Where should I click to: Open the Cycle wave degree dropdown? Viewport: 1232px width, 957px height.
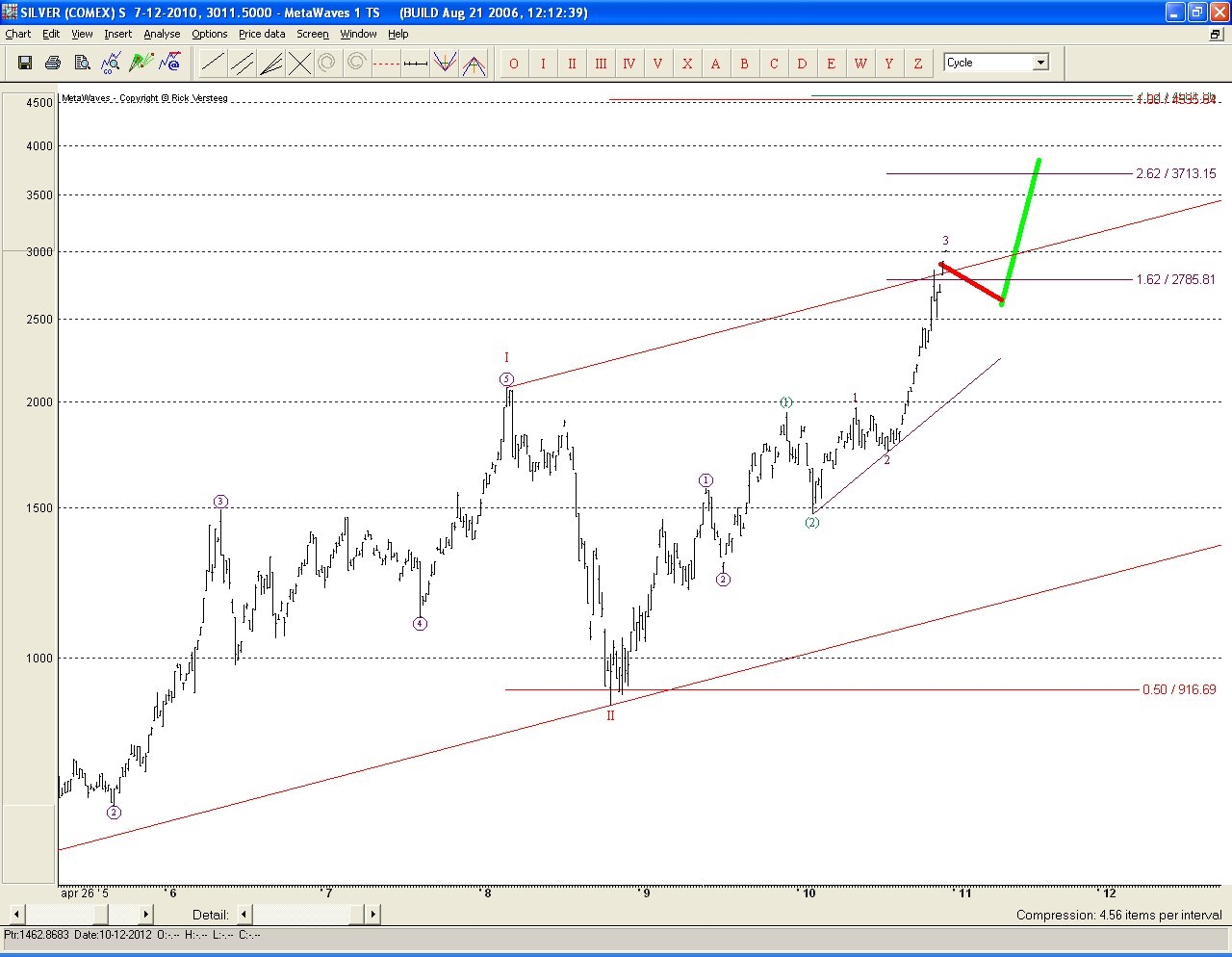point(1040,63)
